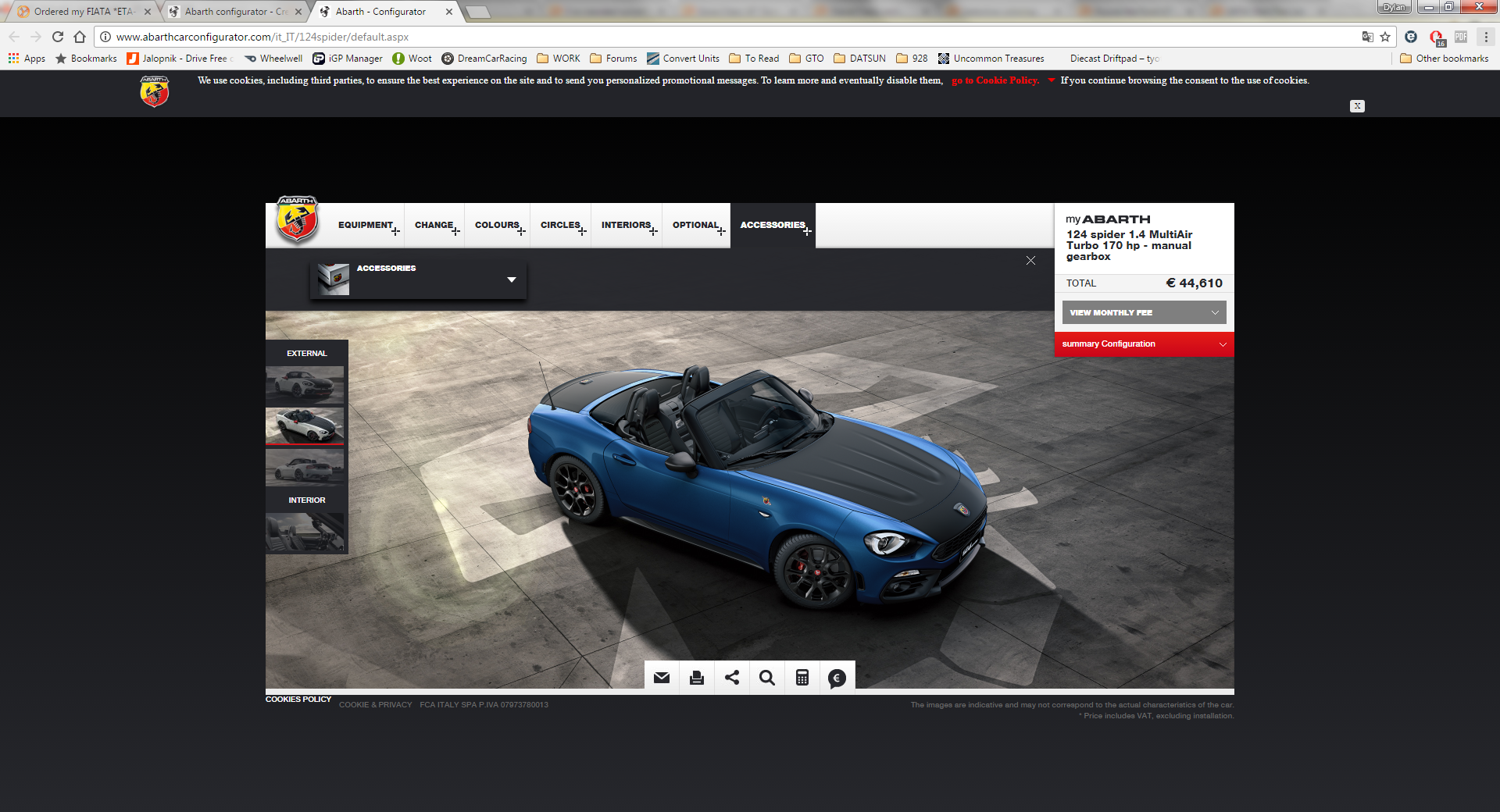This screenshot has width=1500, height=812.
Task: Dismiss the cookie notice banner
Action: (1357, 106)
